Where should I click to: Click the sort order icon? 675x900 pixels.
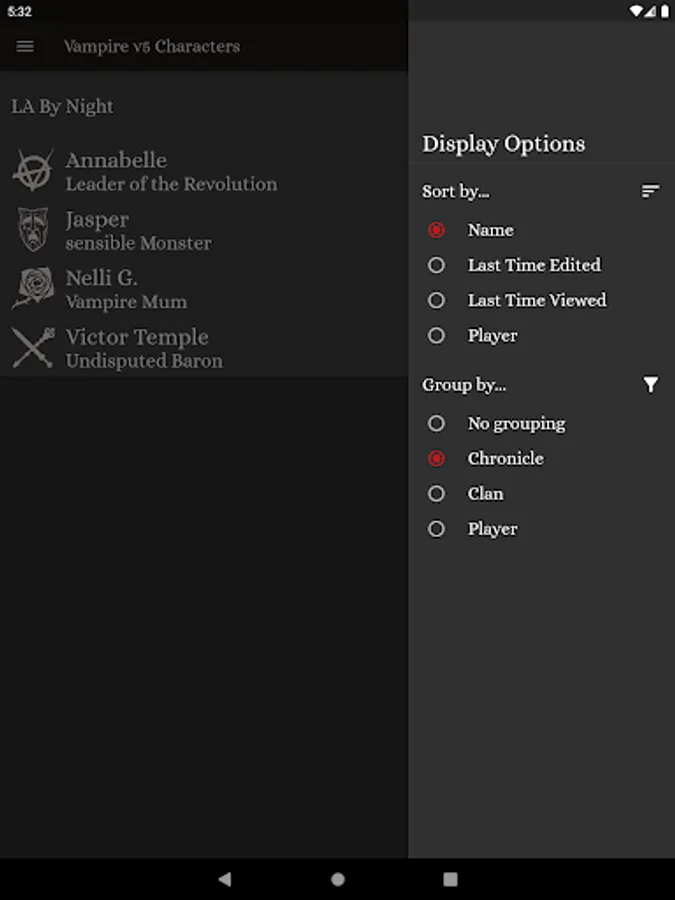651,191
